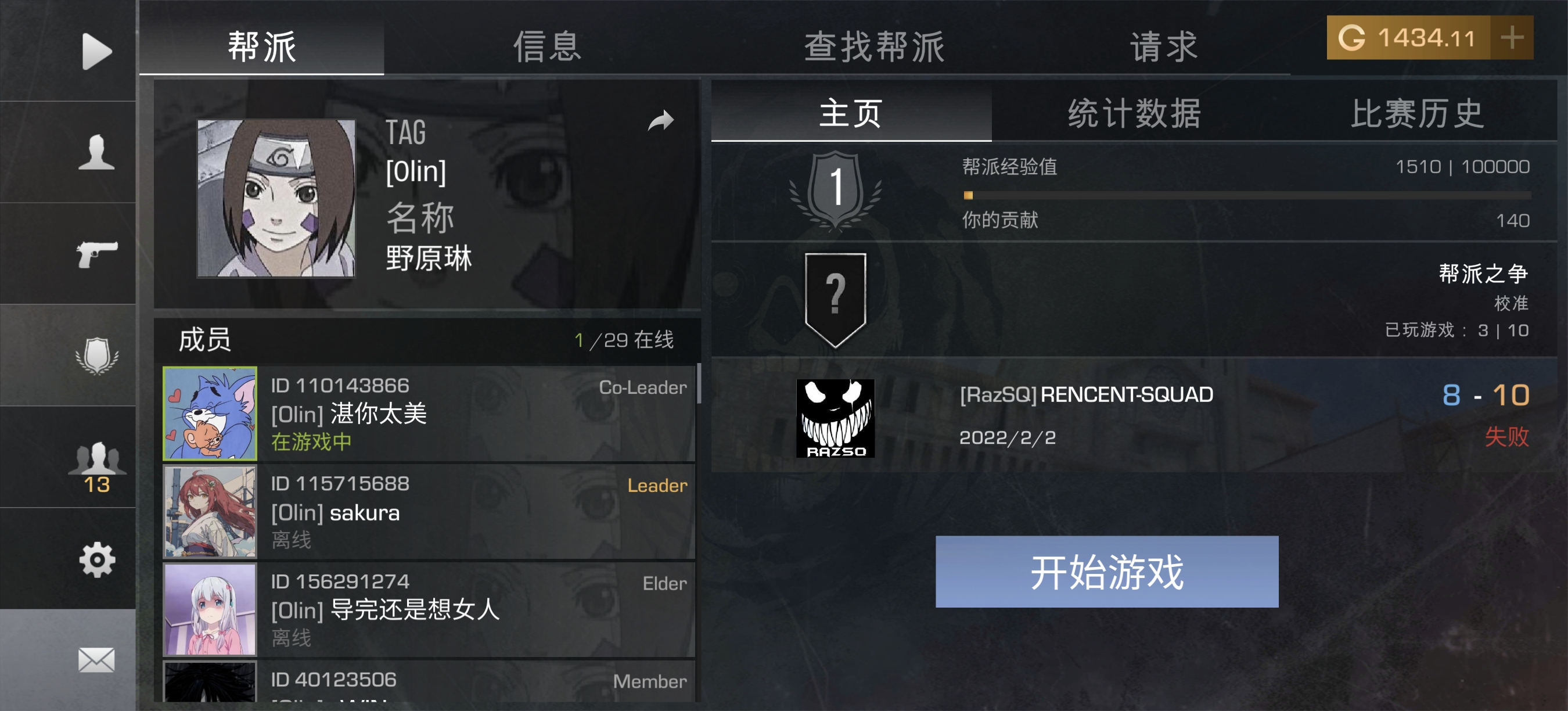Select the clan shield icon in sidebar

97,355
